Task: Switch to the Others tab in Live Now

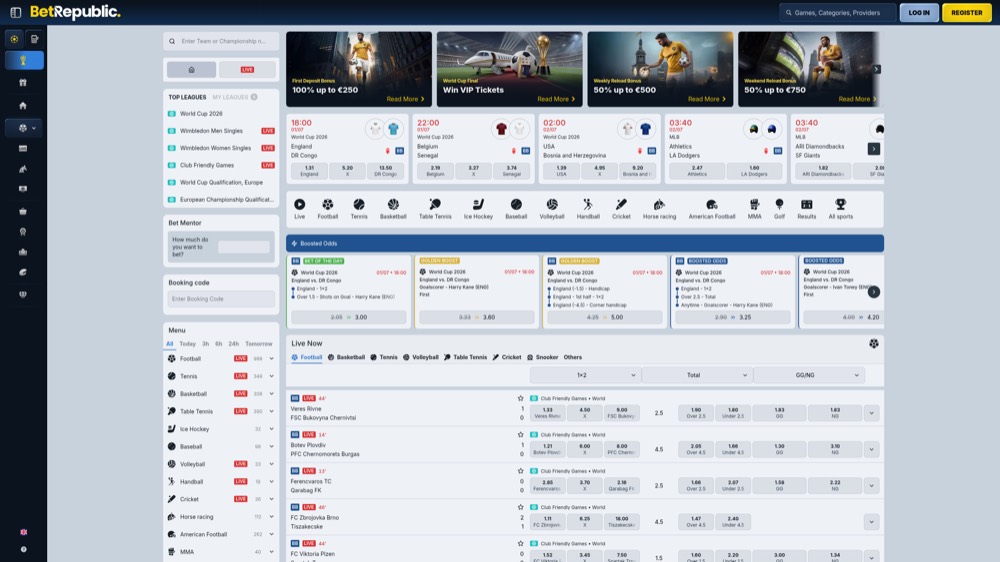Action: coord(573,357)
